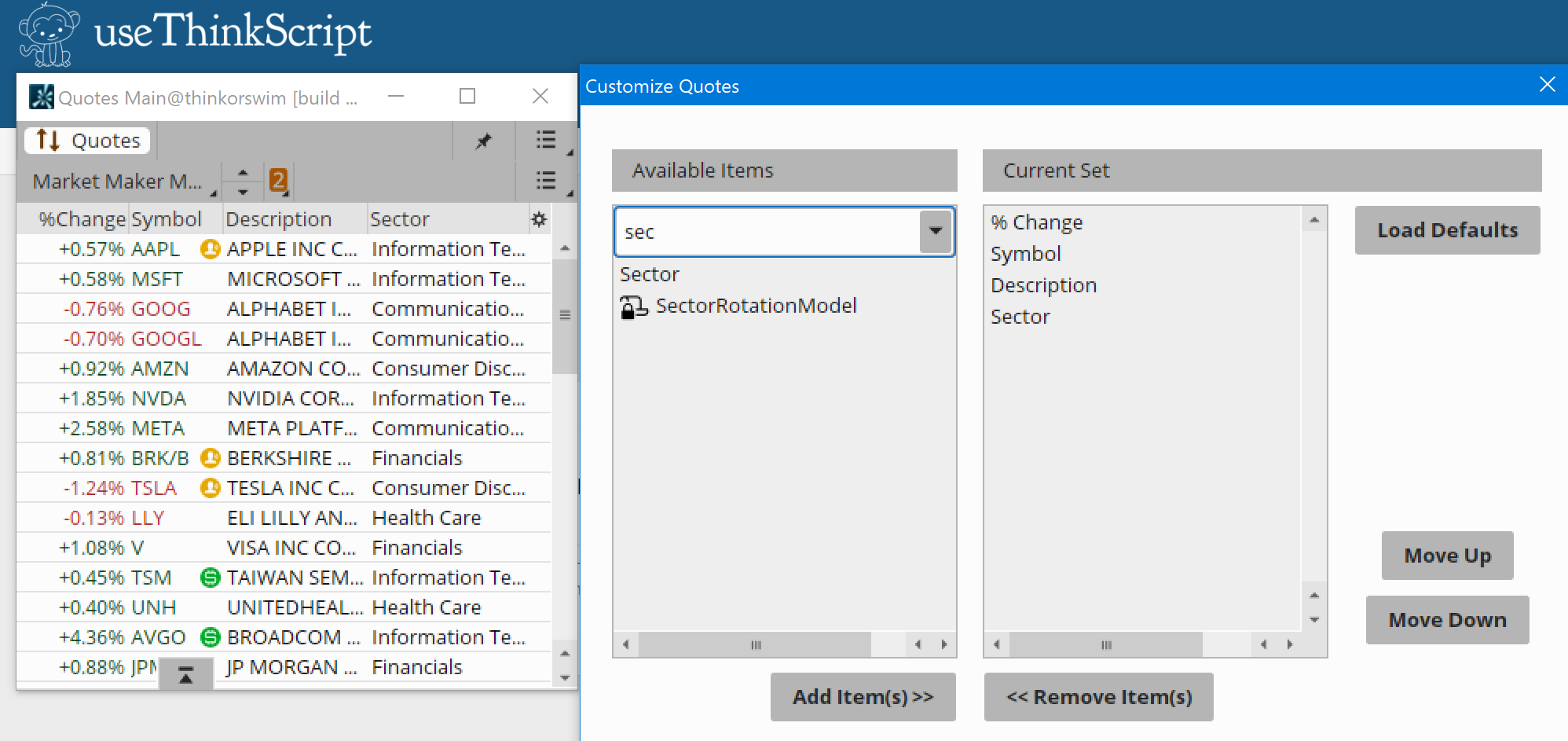Click UNITEDHEAL... description cell

tap(295, 607)
